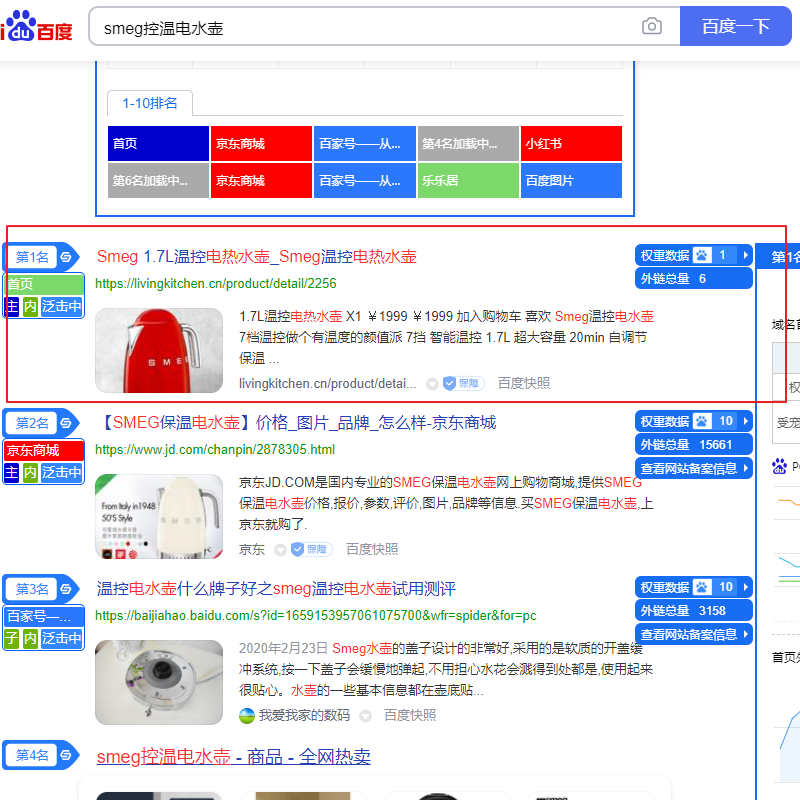This screenshot has height=800, width=800.
Task: Click the link icon beside 第3名
Action: (x=66, y=589)
